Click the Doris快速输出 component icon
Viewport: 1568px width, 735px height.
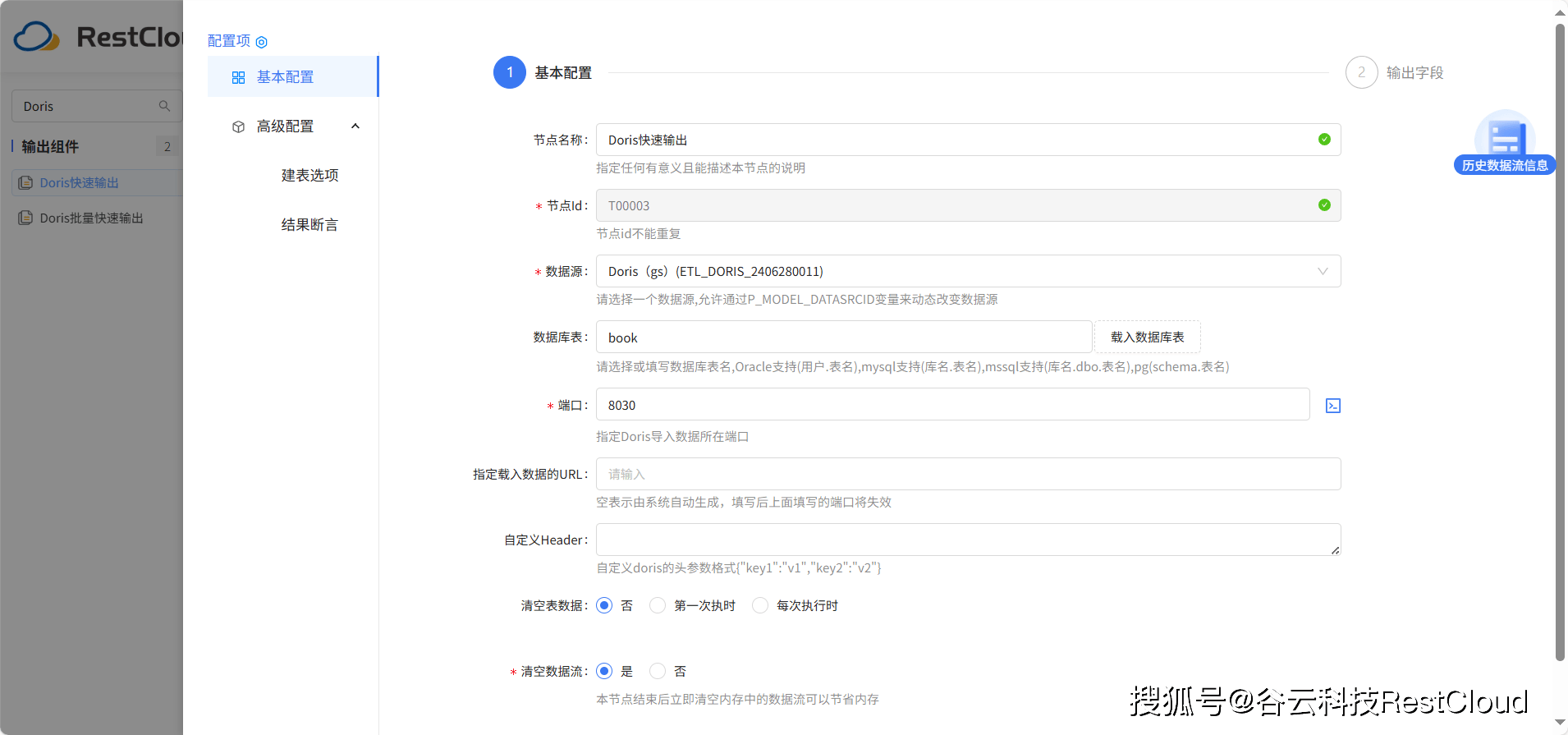(x=25, y=182)
